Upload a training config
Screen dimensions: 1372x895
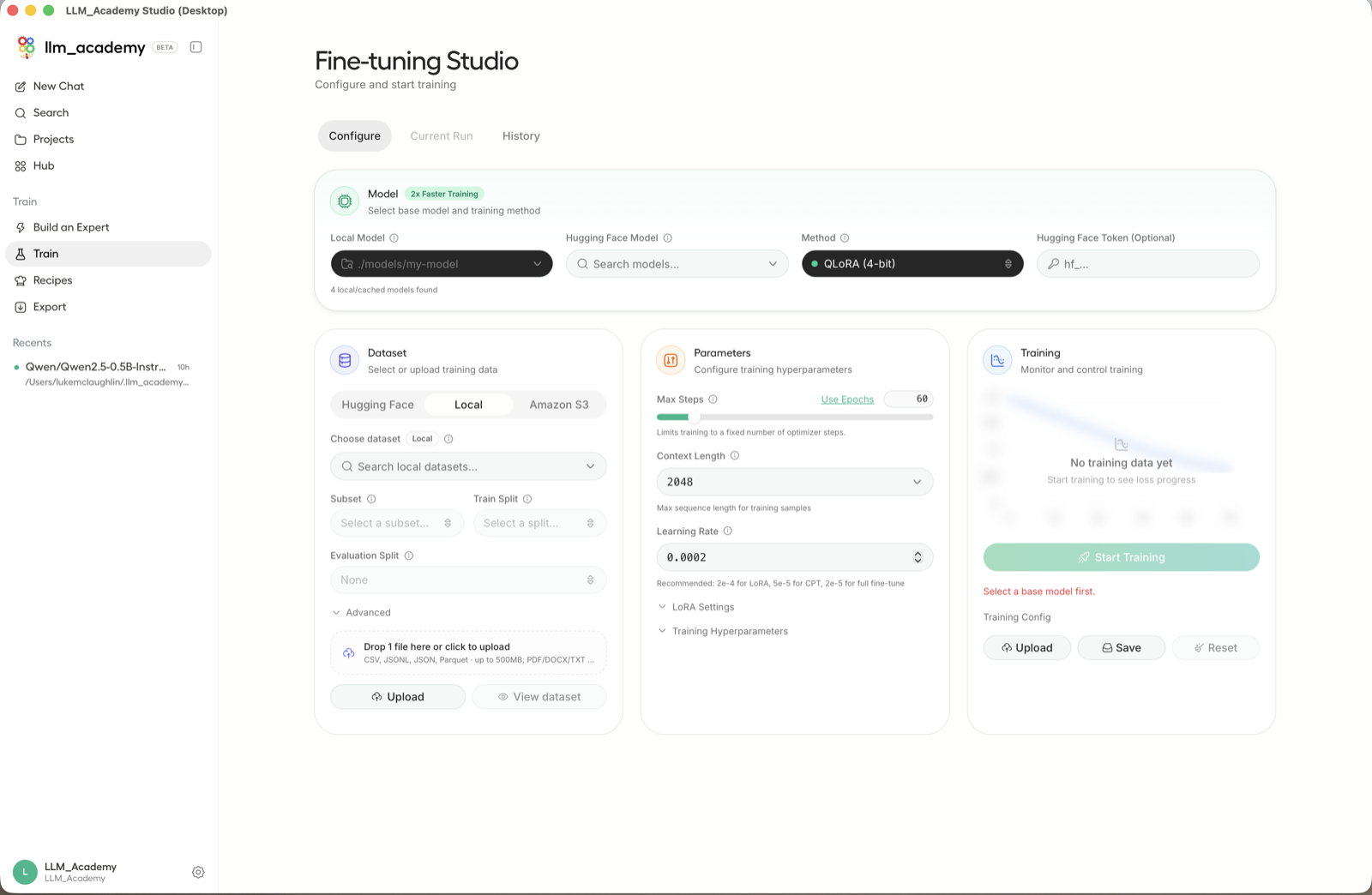coord(1027,648)
